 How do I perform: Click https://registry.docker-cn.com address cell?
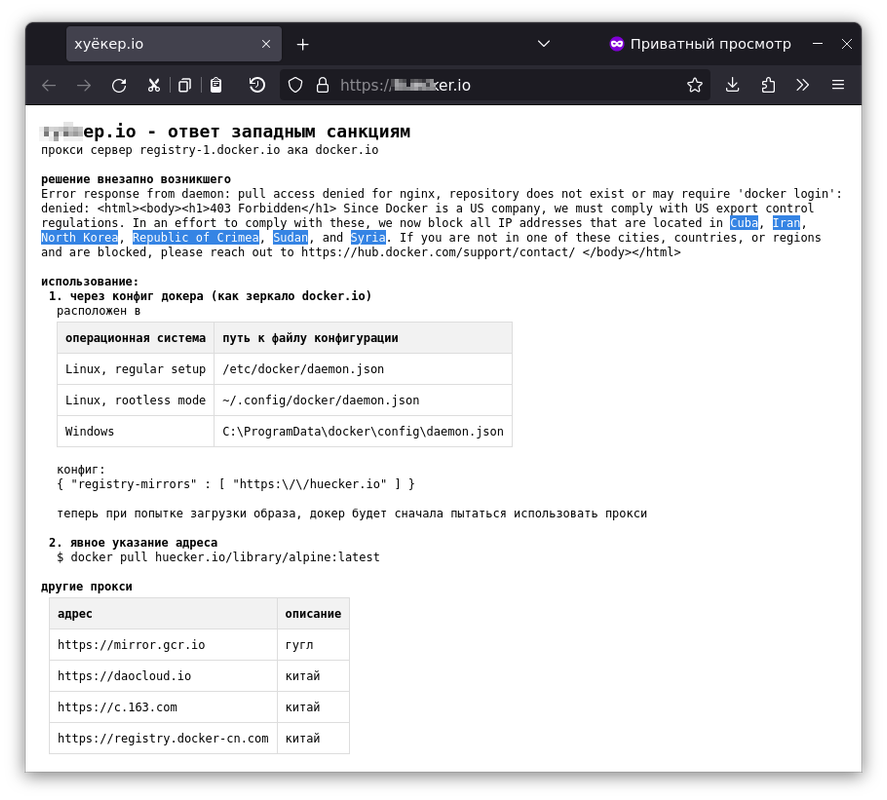coord(163,738)
